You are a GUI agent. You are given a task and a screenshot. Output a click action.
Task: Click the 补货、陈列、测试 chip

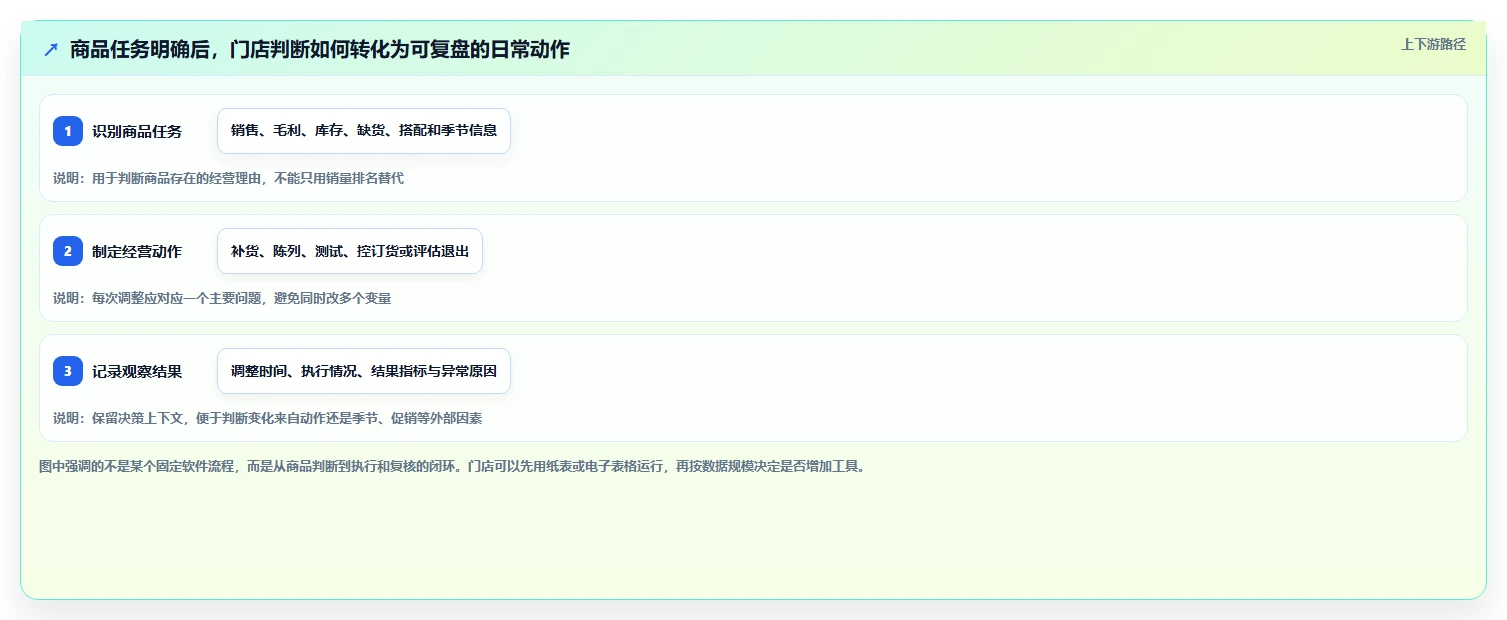350,251
